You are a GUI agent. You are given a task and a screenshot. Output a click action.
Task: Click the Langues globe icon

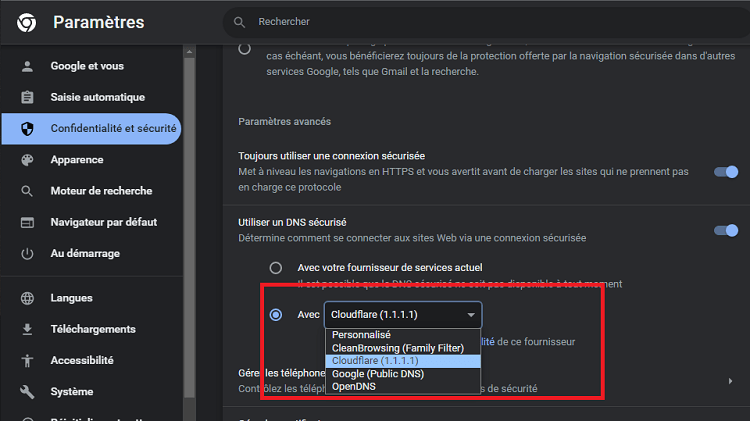(27, 298)
